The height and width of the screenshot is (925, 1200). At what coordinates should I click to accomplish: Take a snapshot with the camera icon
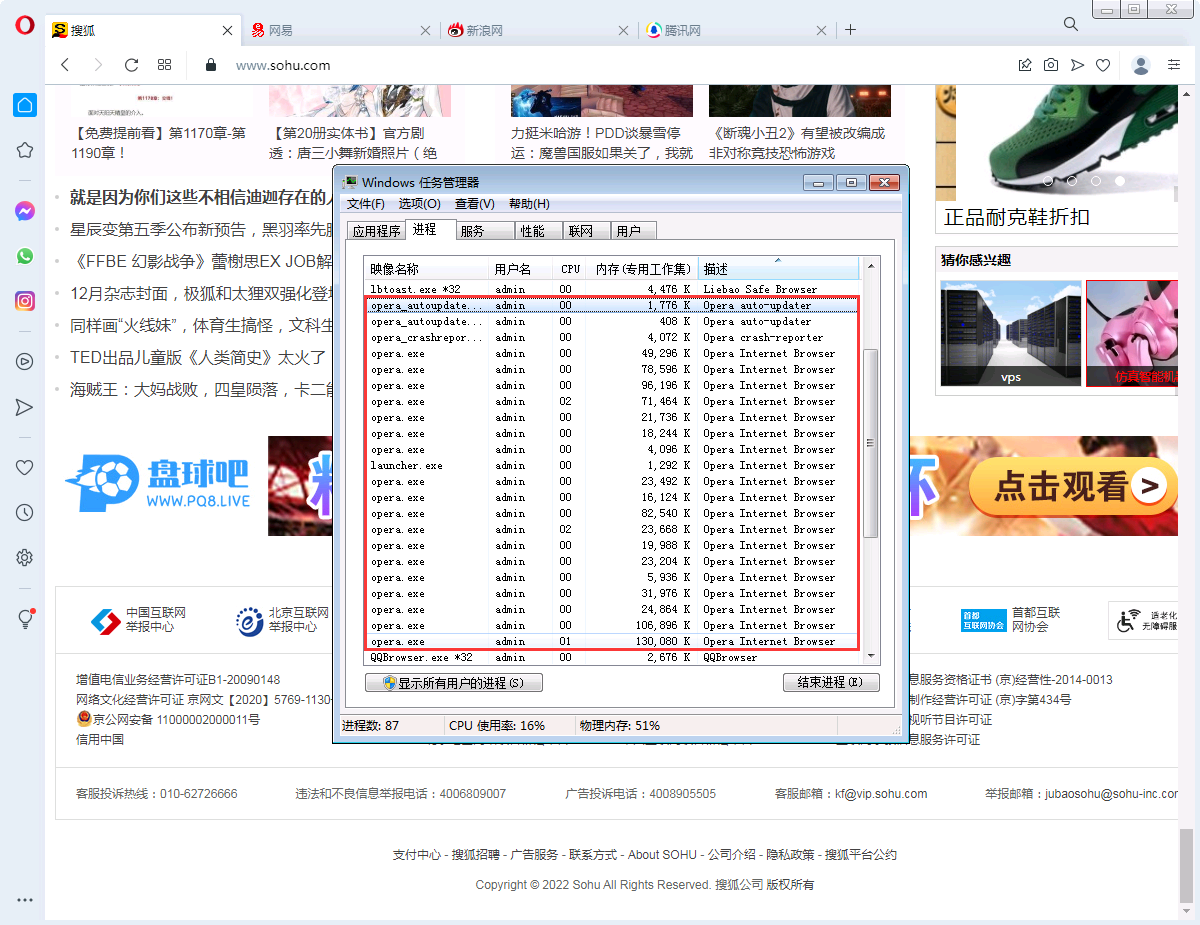pos(1051,65)
